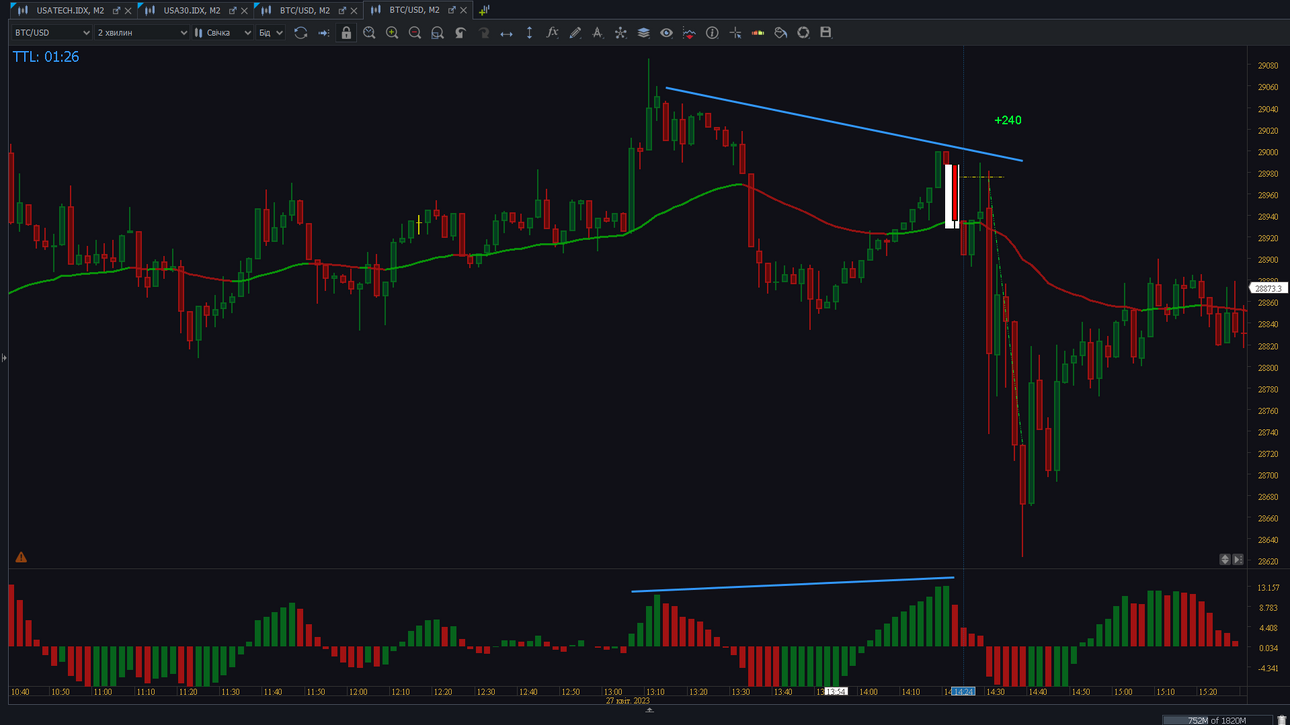Click the vertical stretch arrows icon

tap(529, 33)
